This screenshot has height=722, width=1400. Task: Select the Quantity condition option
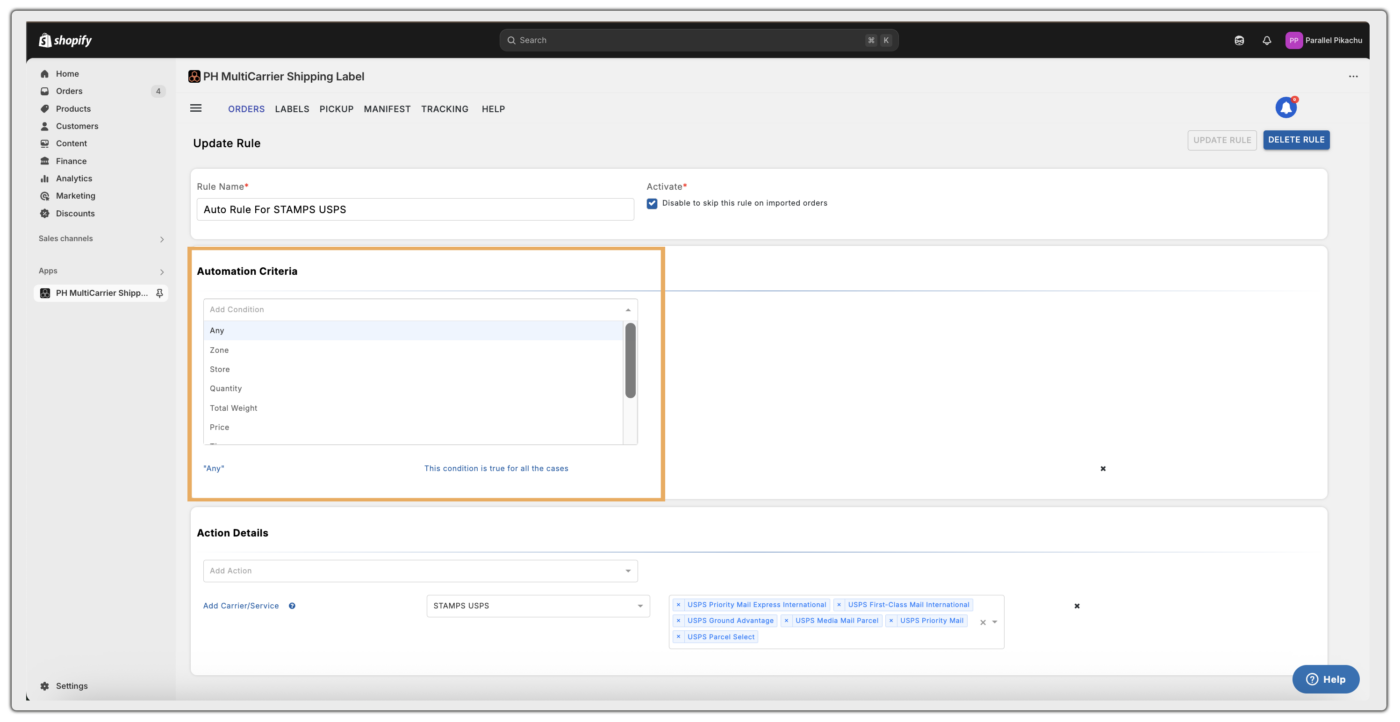413,389
